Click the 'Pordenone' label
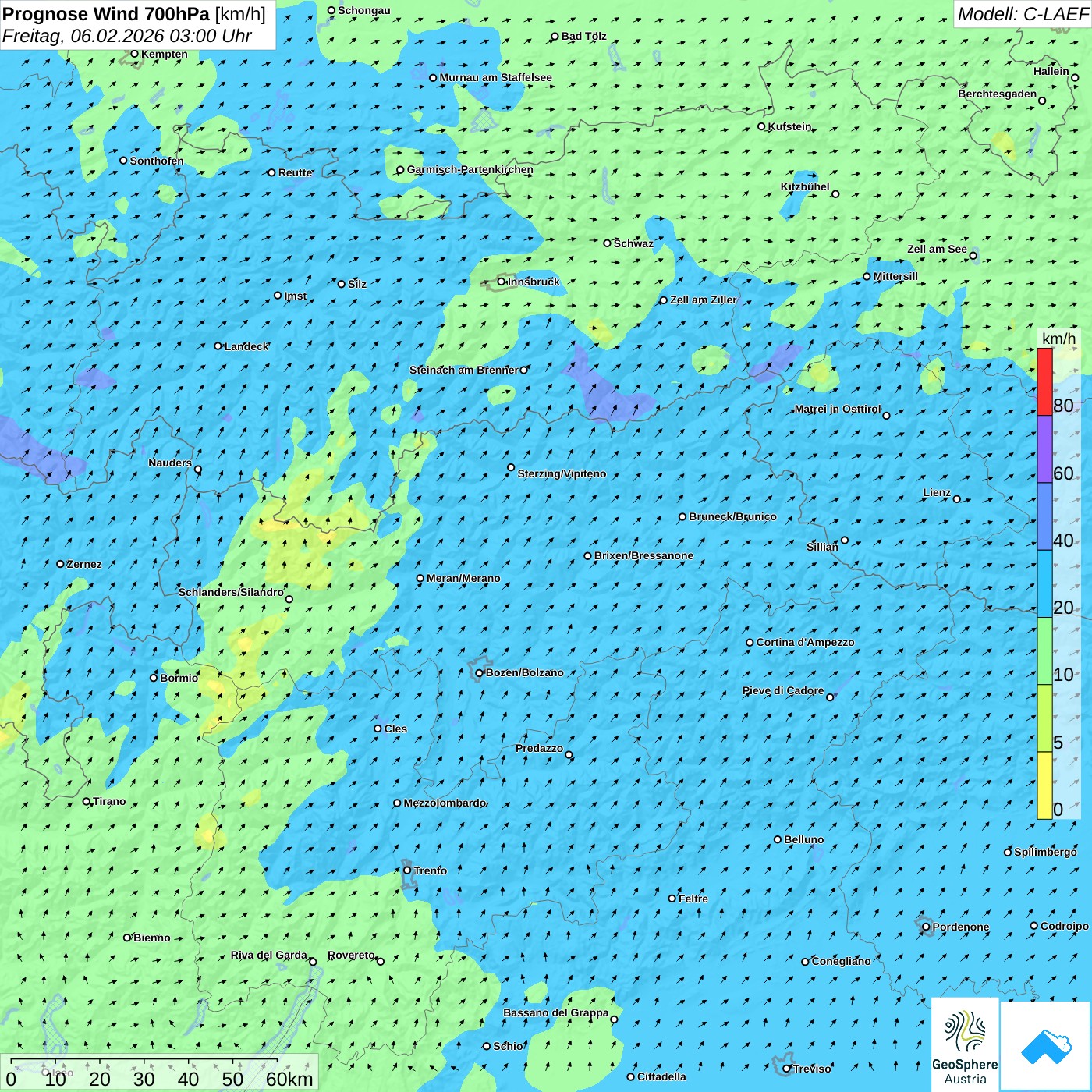Screen dimensions: 1092x1092 961,927
